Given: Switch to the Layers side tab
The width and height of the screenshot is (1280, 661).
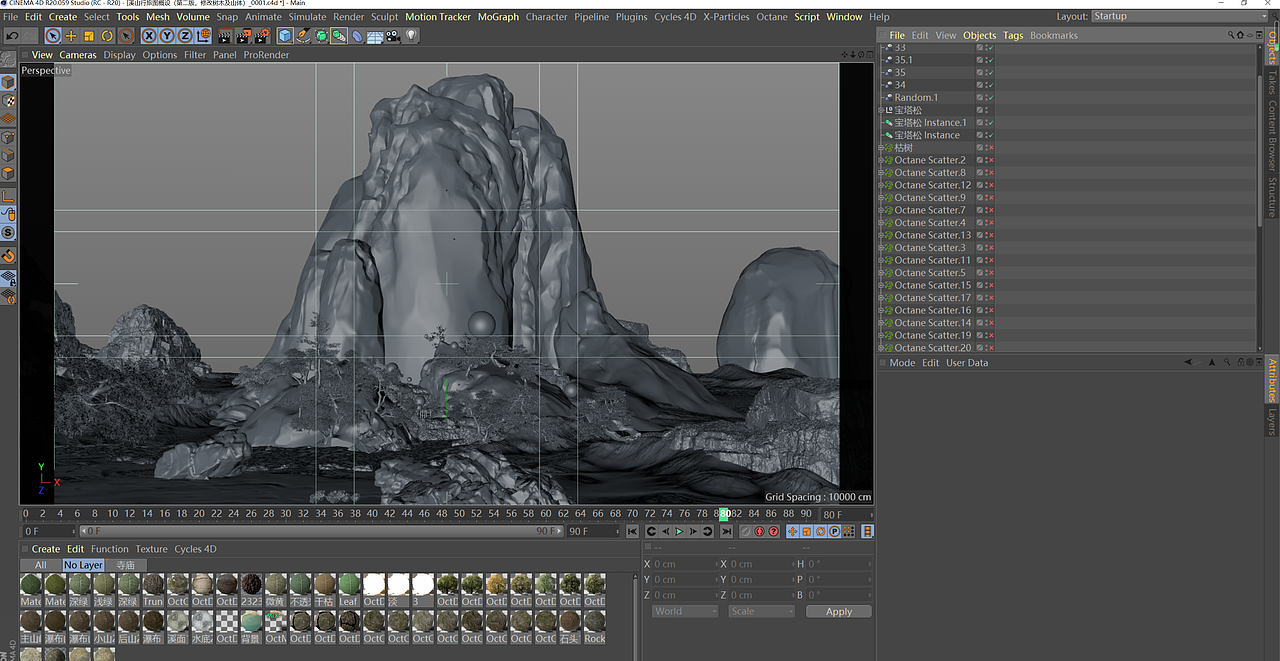Looking at the screenshot, I should pos(1272,421).
